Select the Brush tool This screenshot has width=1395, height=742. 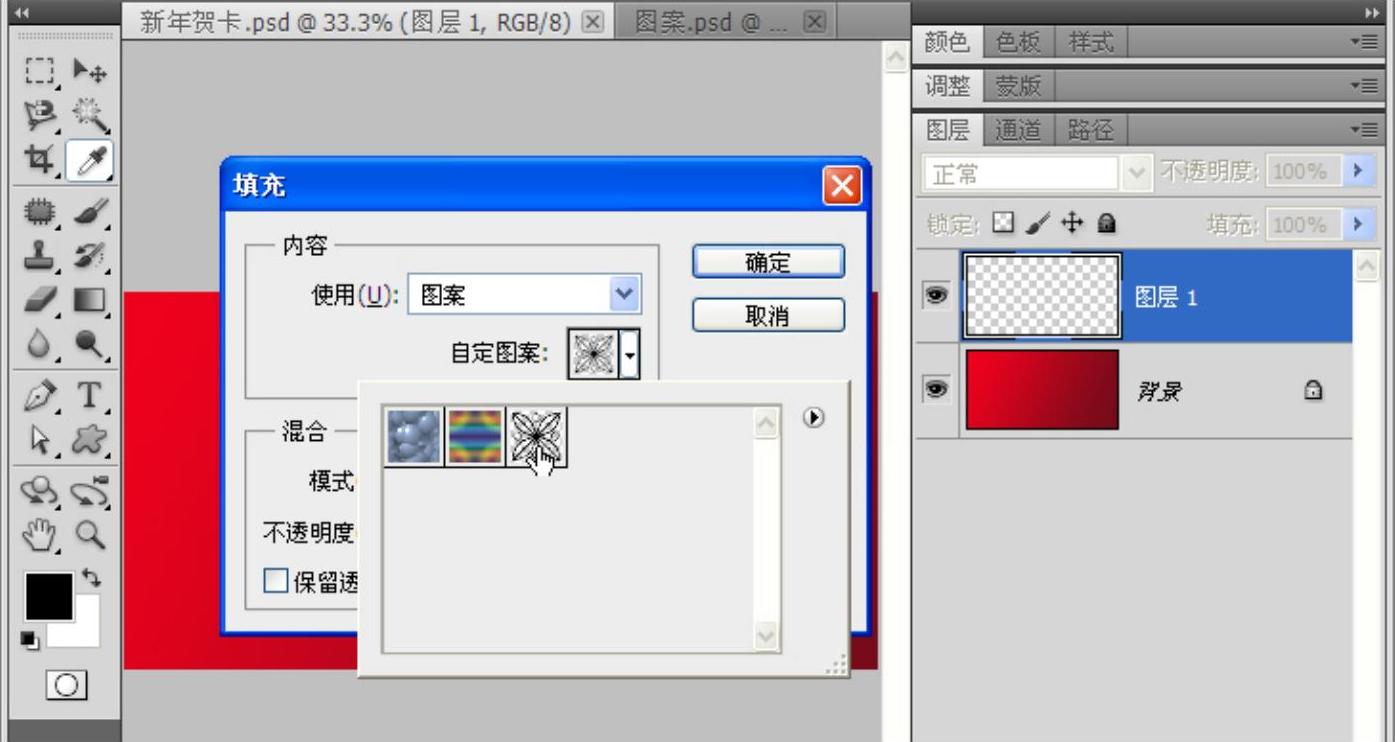coord(90,209)
